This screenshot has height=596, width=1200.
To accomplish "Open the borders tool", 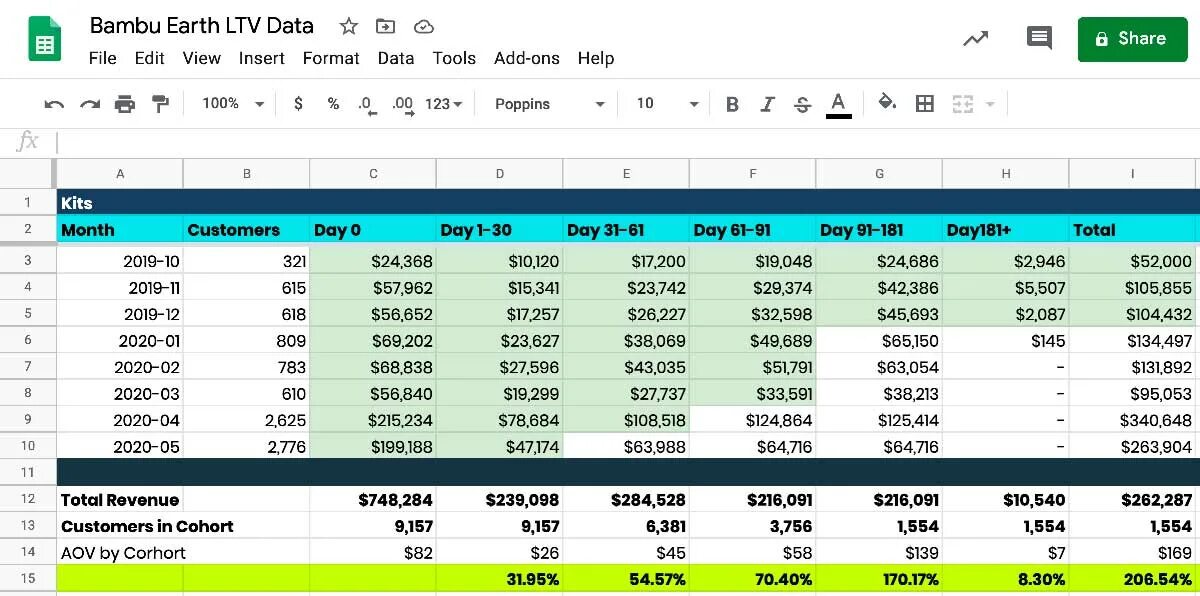I will point(925,104).
